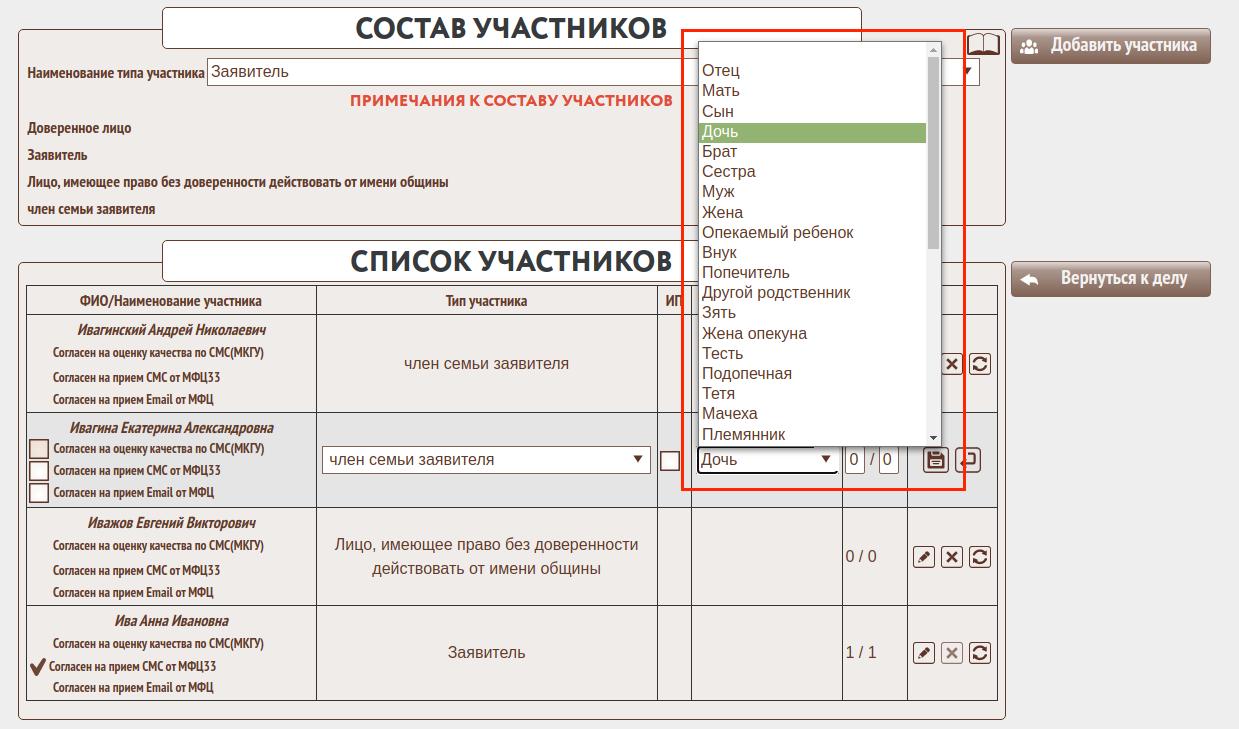
Task: Delete Иважов Евгений Викторович using X icon
Action: (952, 557)
